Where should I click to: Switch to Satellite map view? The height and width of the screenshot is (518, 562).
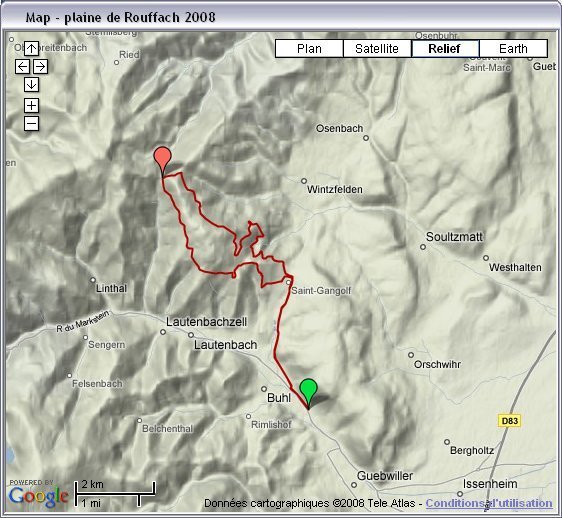[x=377, y=48]
